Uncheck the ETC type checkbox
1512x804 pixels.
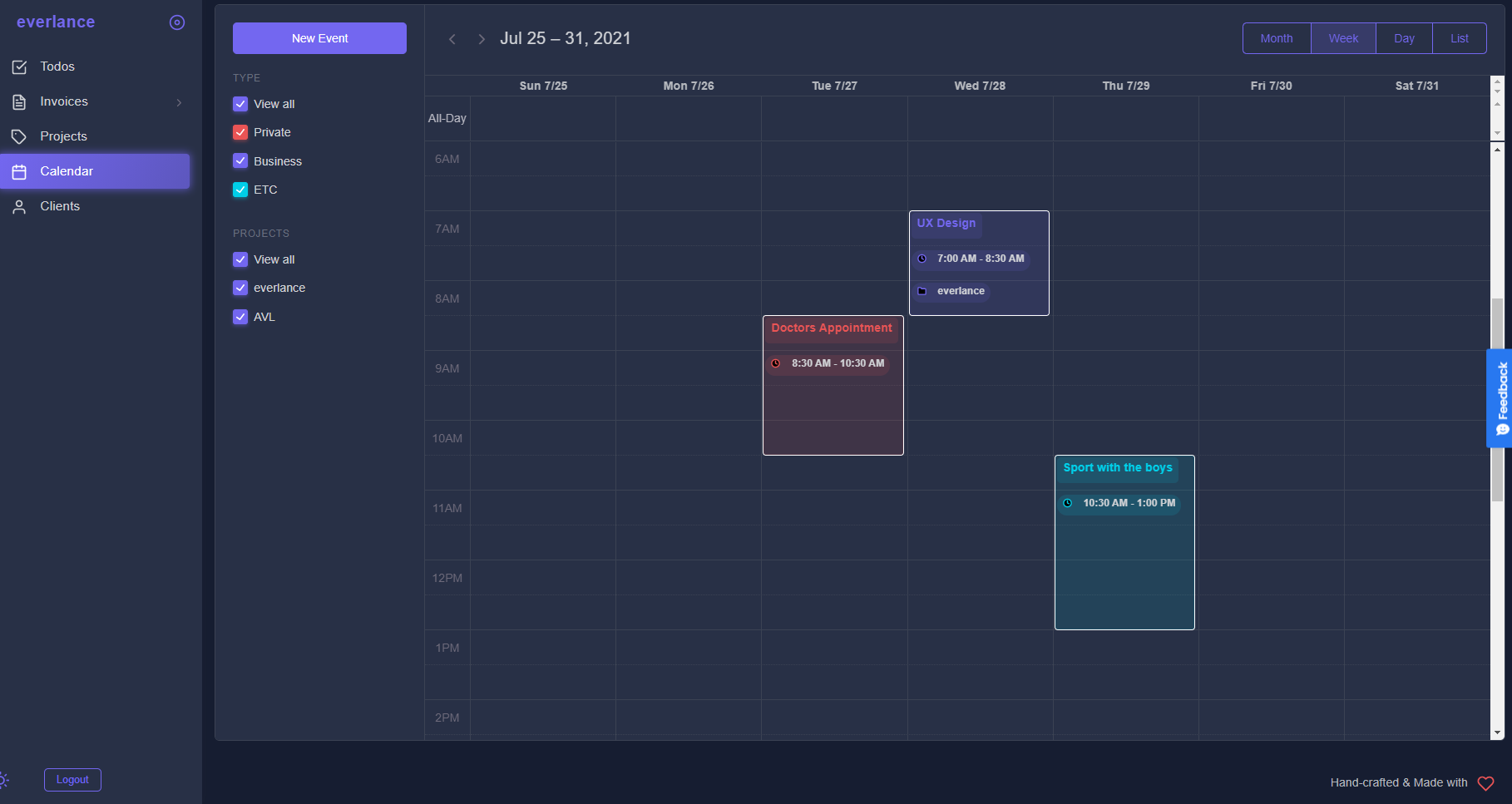pos(240,190)
